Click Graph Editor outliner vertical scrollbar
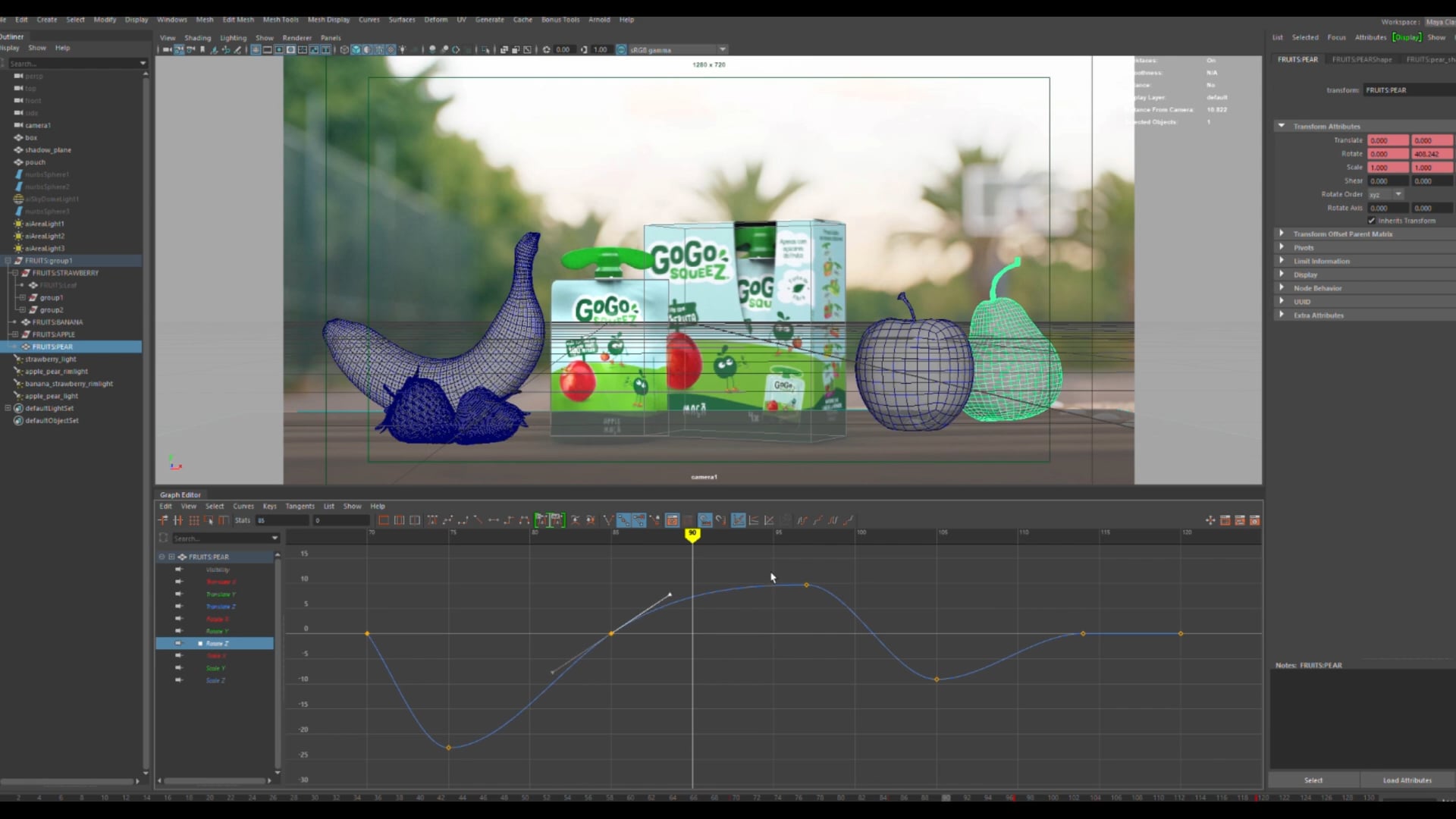 click(x=278, y=664)
